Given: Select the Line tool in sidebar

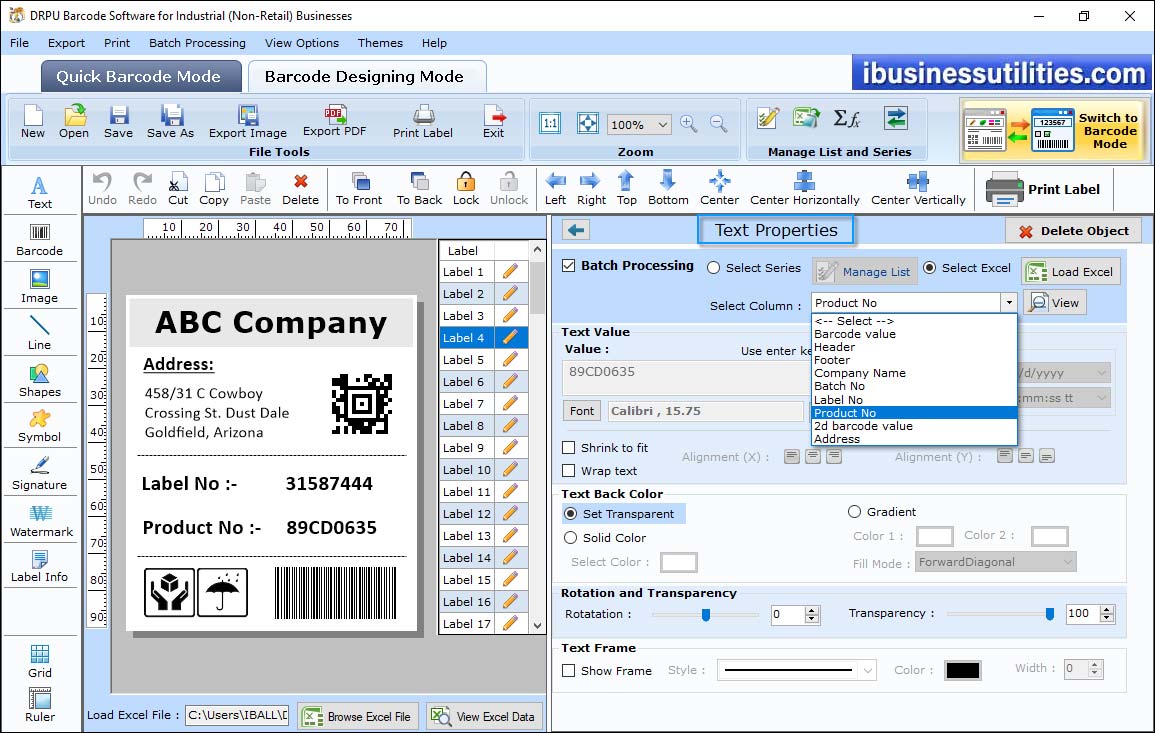Looking at the screenshot, I should (40, 334).
